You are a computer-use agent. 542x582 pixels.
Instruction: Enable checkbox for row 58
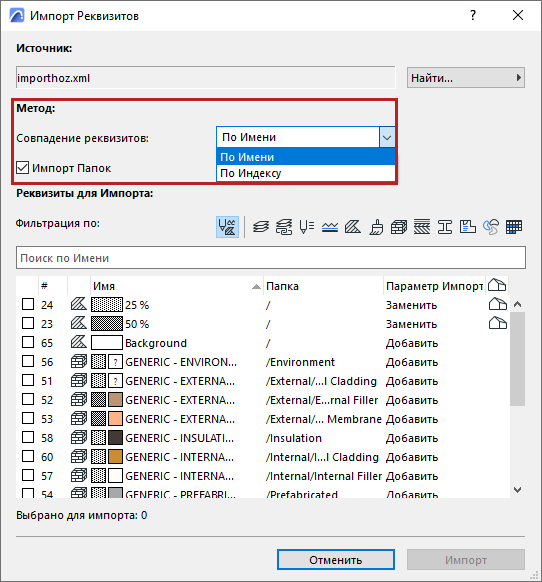pyautogui.click(x=28, y=437)
